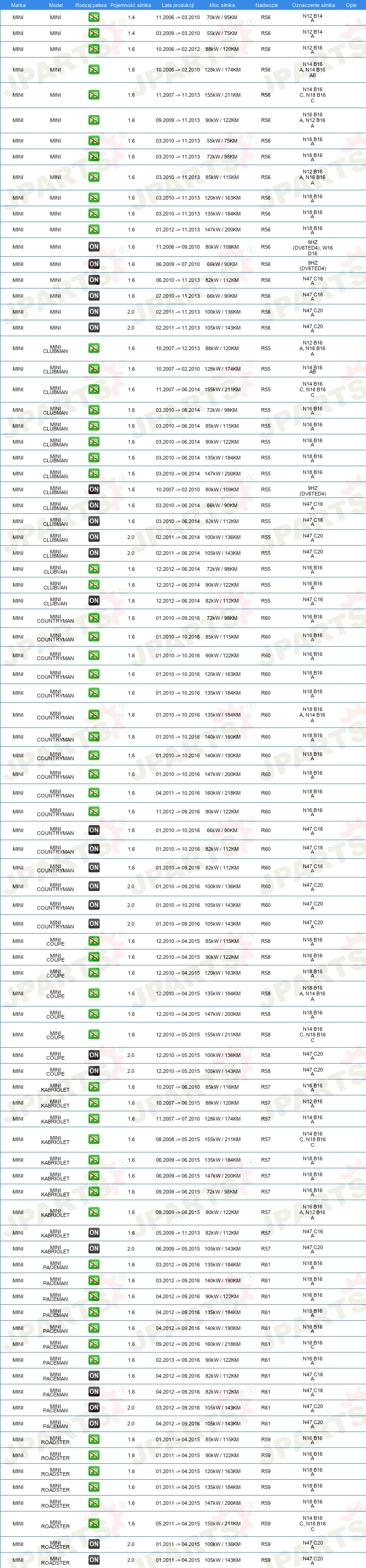This screenshot has height=1568, width=366.
Task: Click the '85kW / 116KM' power cell
Action: pos(222,1087)
